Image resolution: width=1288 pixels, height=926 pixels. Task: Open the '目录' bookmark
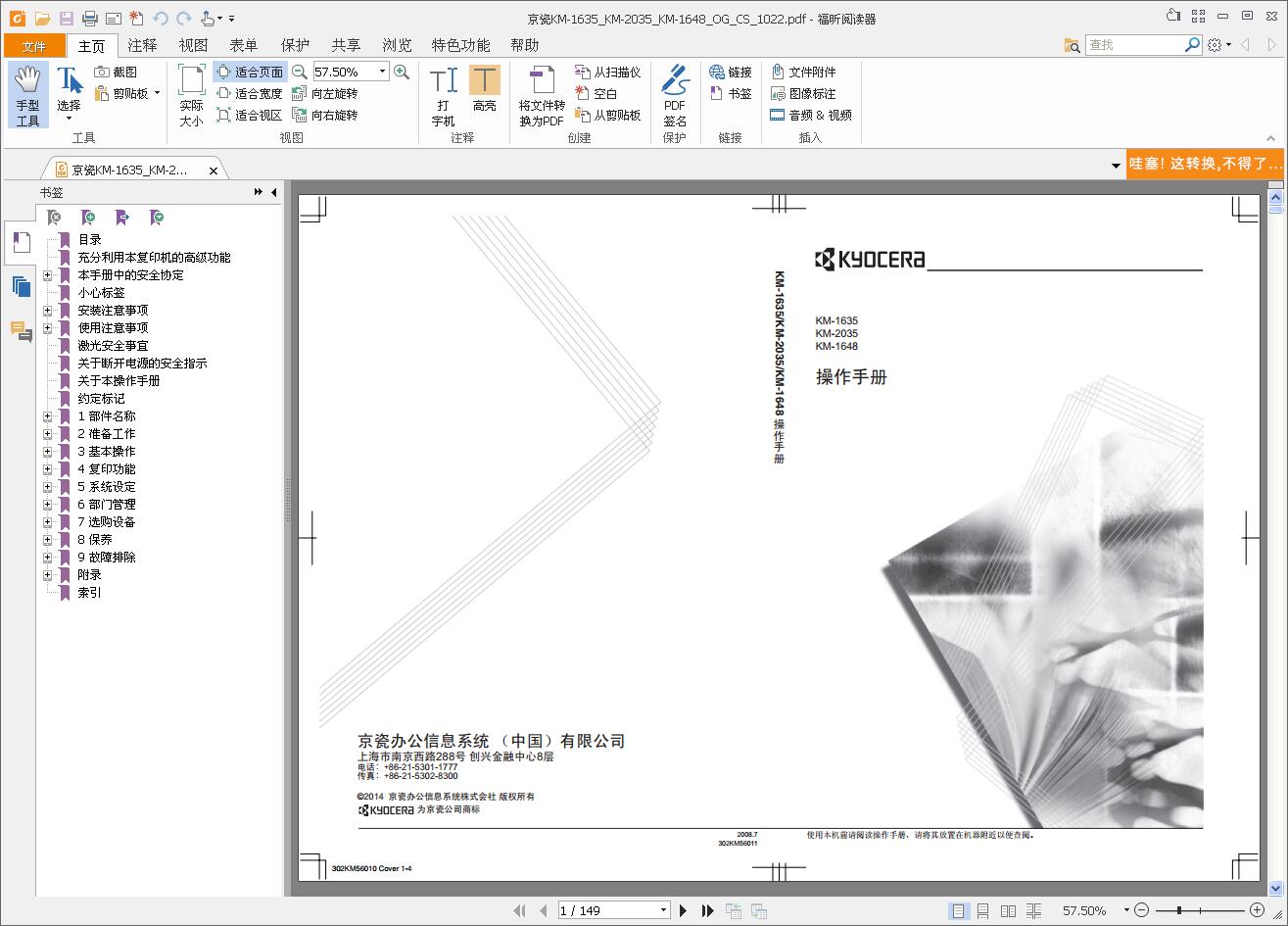point(89,240)
